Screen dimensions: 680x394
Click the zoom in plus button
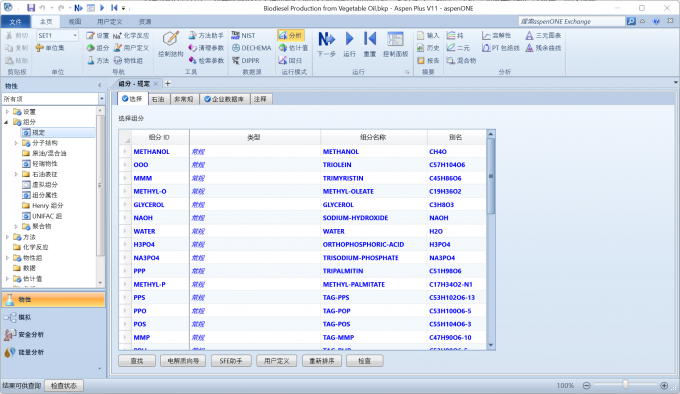click(664, 385)
